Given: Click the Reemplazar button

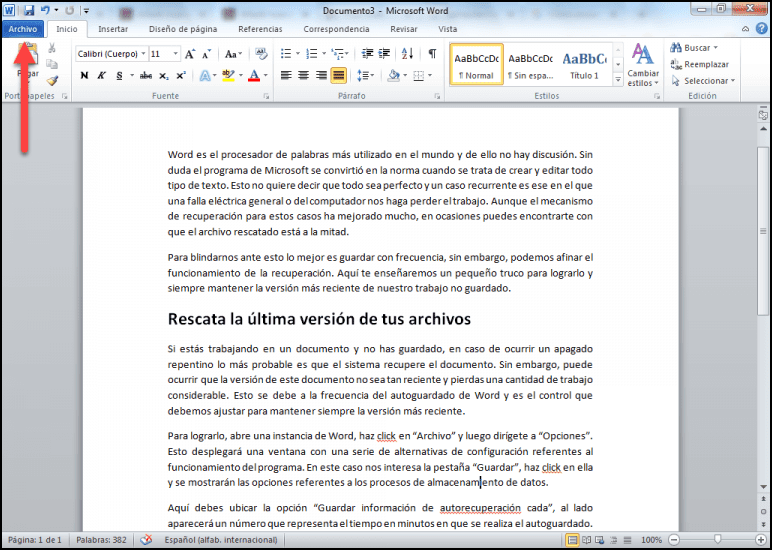Looking at the screenshot, I should [x=705, y=65].
